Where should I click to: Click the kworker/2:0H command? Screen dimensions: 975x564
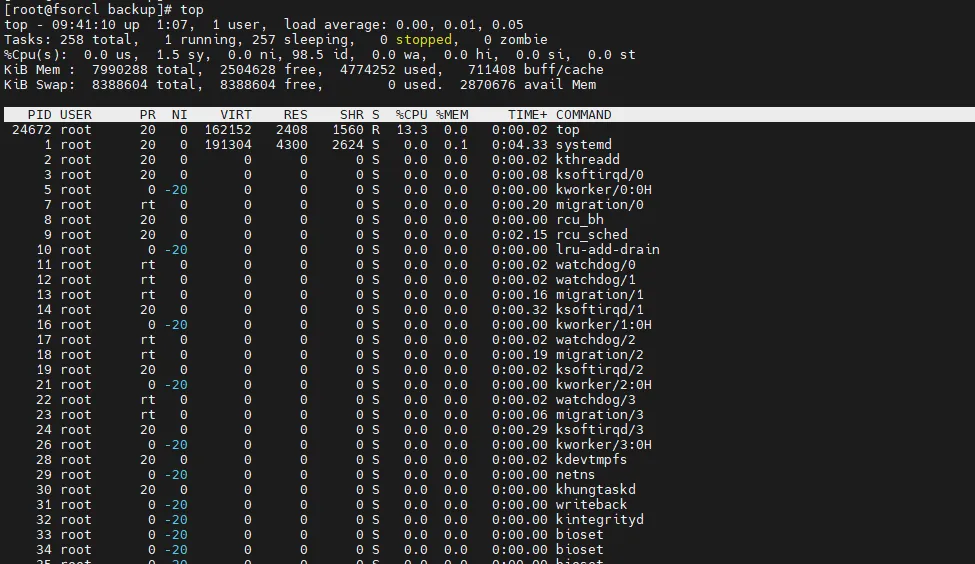click(604, 384)
